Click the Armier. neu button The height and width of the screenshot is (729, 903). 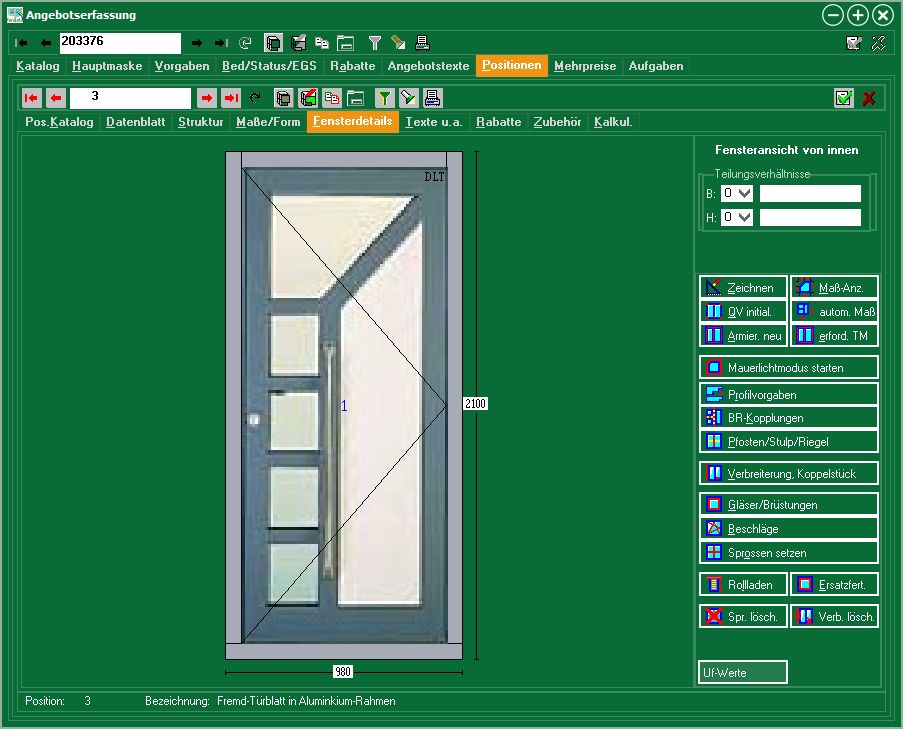pos(743,335)
